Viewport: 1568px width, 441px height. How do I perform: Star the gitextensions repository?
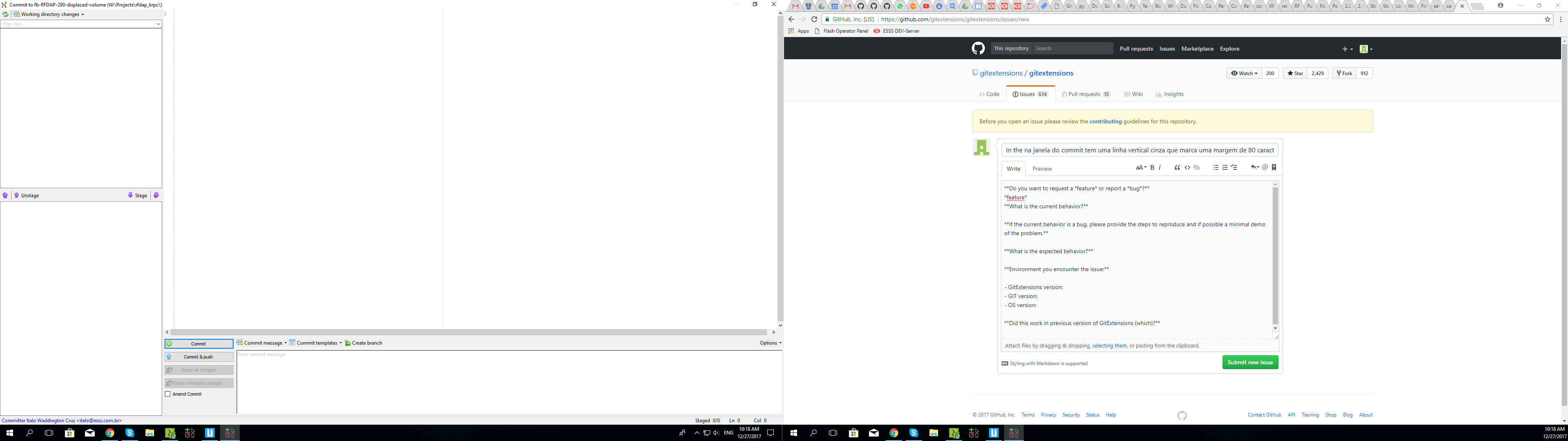click(x=1294, y=73)
